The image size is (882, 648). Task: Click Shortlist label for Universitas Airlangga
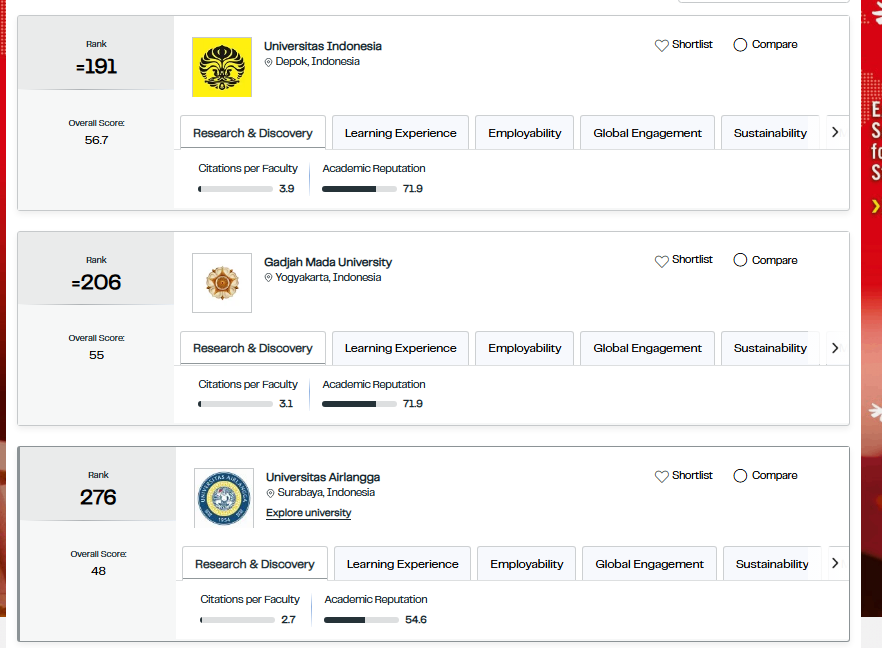tap(692, 475)
